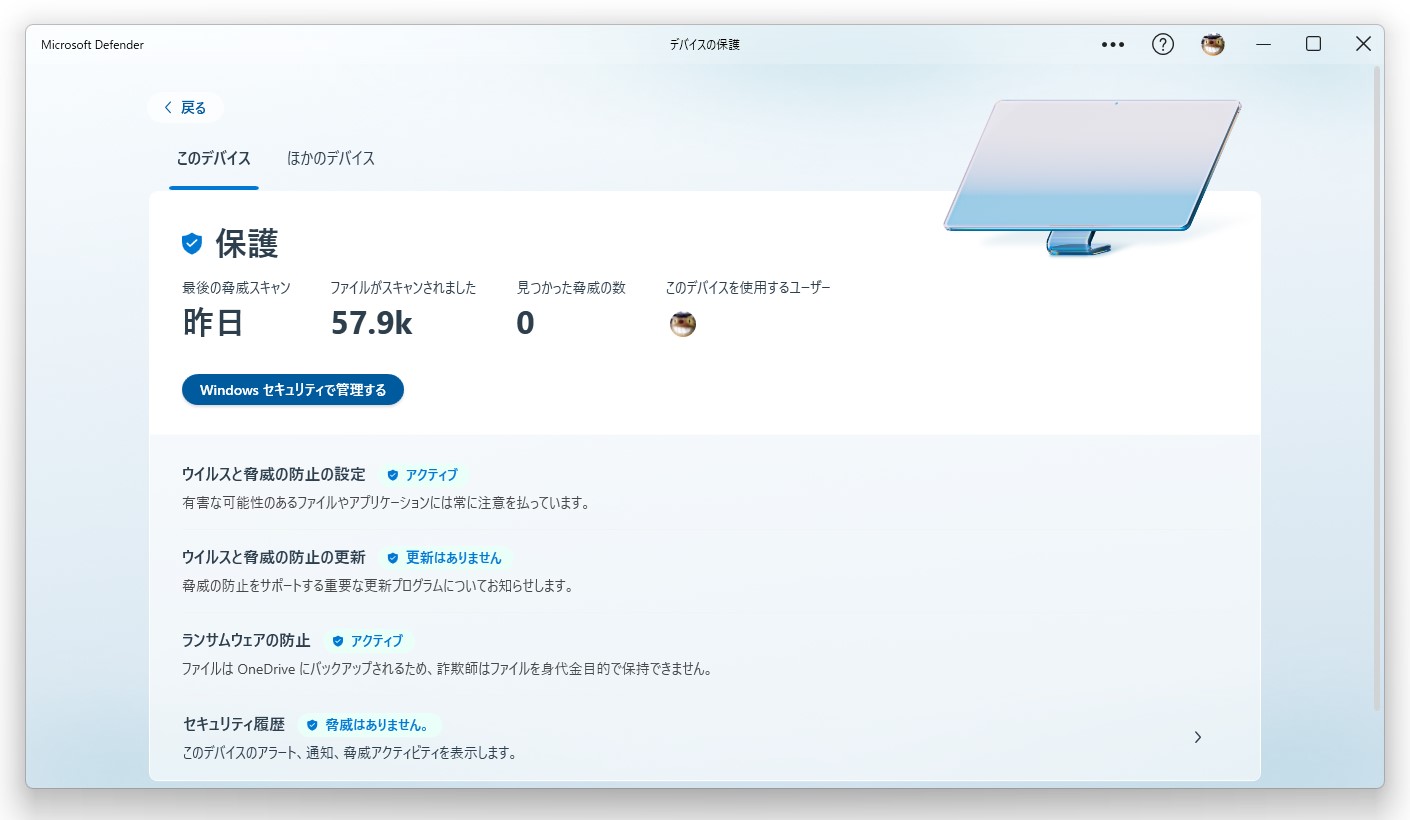The height and width of the screenshot is (820, 1410).
Task: Click the 57.9k scanned files counter
Action: (x=371, y=323)
